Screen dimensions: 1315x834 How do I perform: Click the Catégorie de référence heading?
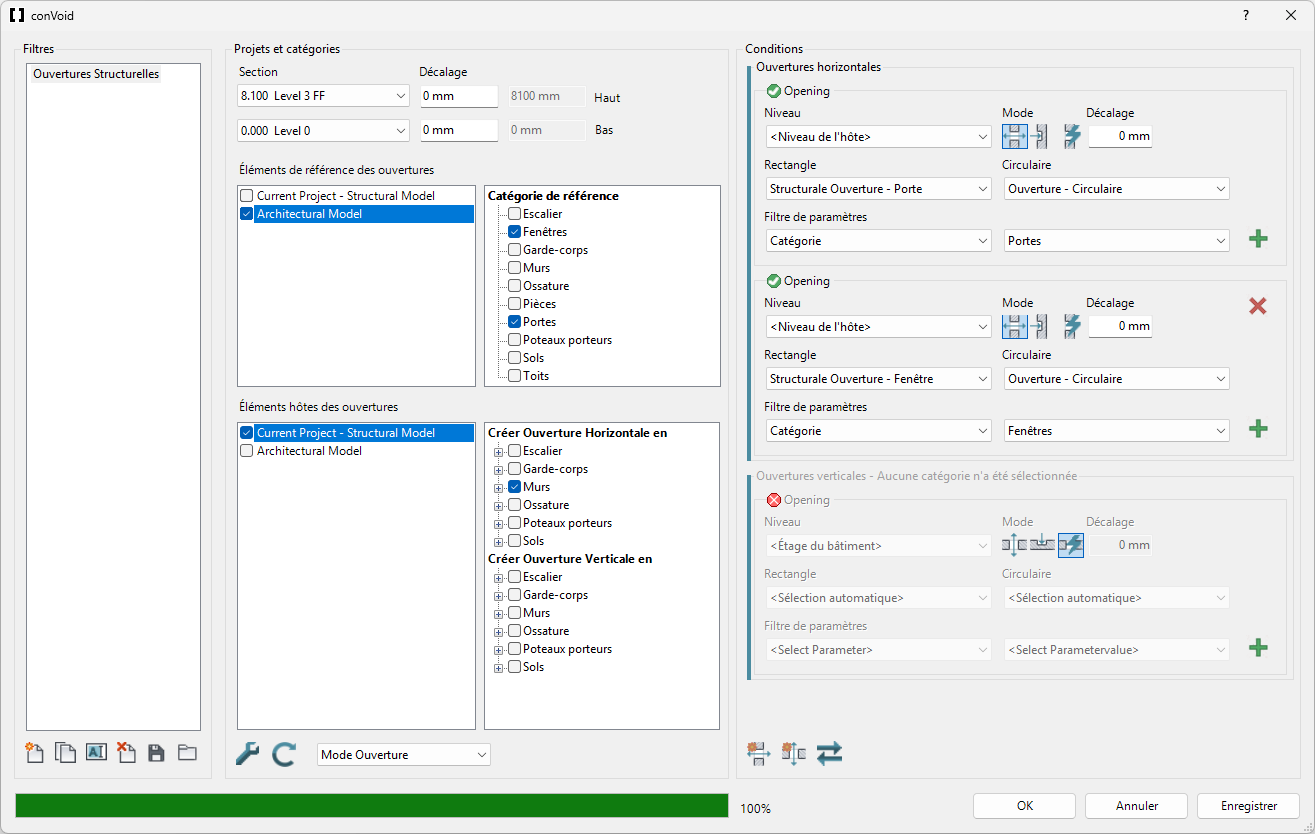[553, 196]
